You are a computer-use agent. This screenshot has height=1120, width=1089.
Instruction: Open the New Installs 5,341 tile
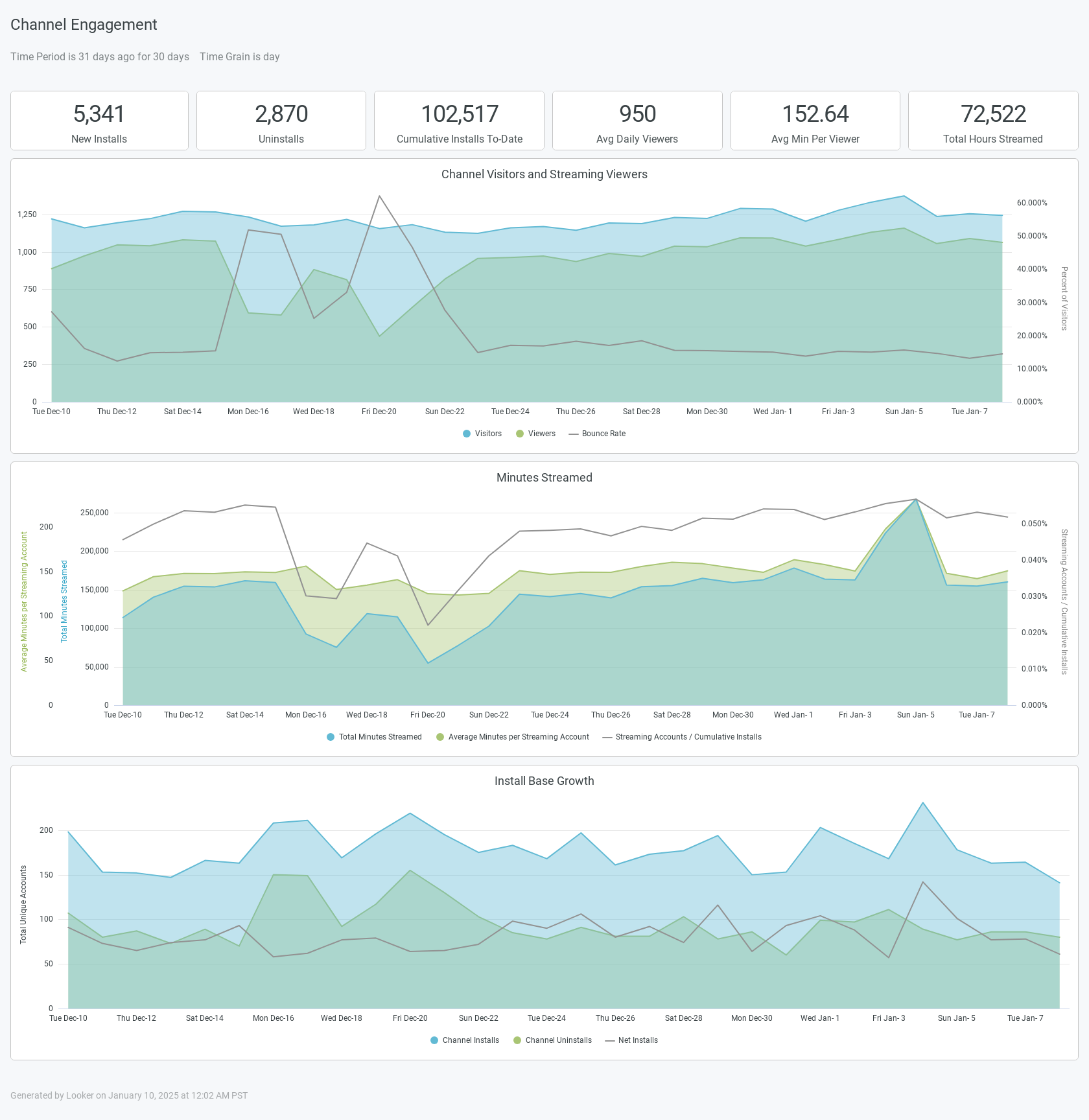click(x=99, y=121)
